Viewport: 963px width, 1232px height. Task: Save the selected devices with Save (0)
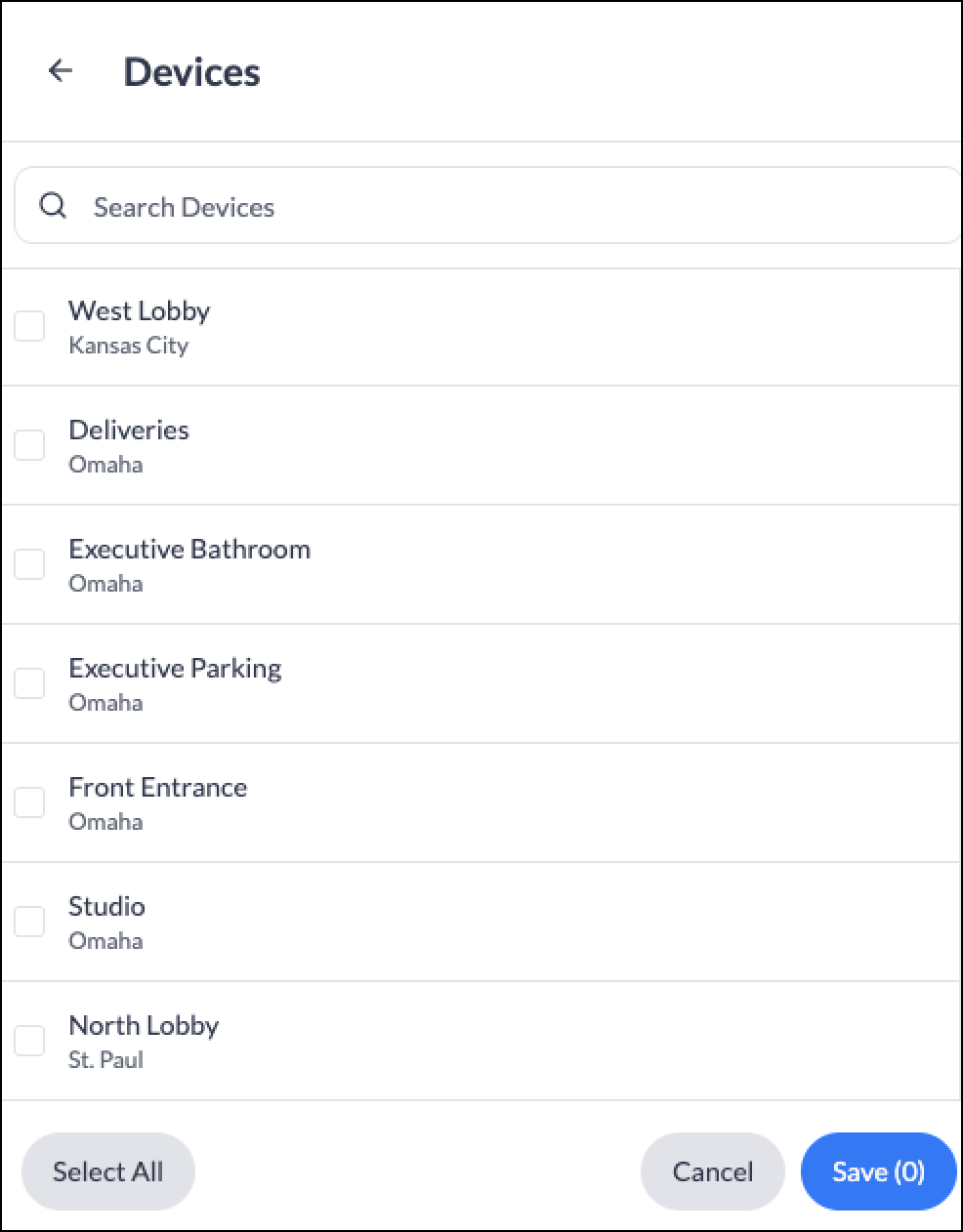[x=878, y=1171]
